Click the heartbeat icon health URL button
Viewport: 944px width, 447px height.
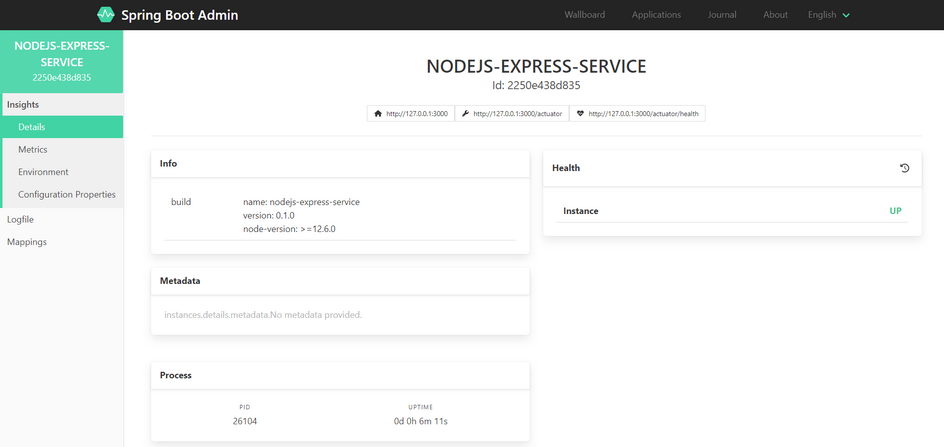point(637,113)
